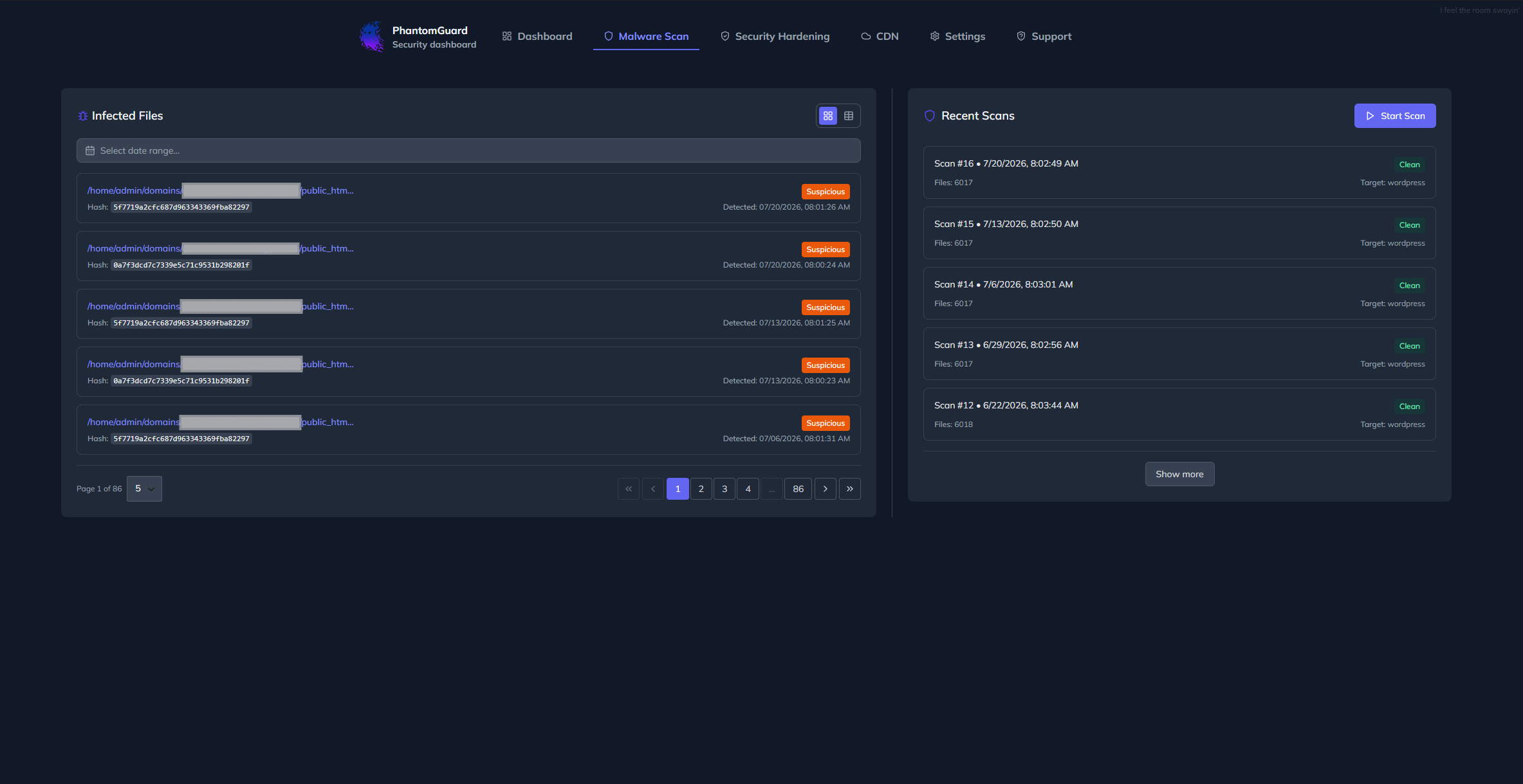Click the Clean badge on Scan #16
This screenshot has height=784, width=1523.
click(1409, 165)
